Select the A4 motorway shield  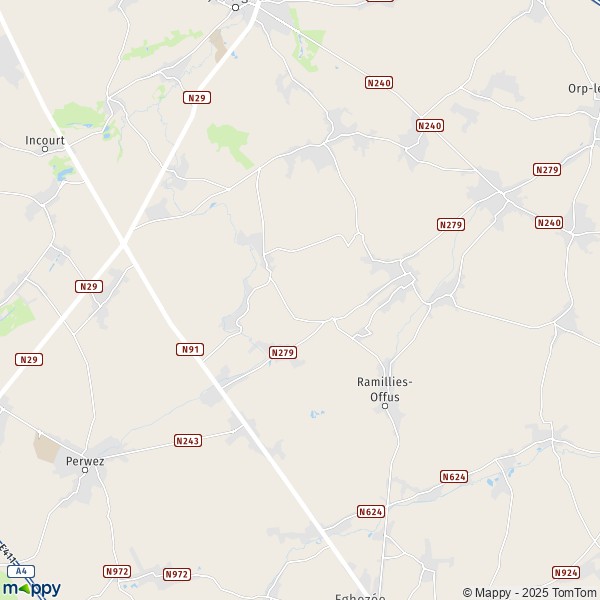(x=21, y=571)
